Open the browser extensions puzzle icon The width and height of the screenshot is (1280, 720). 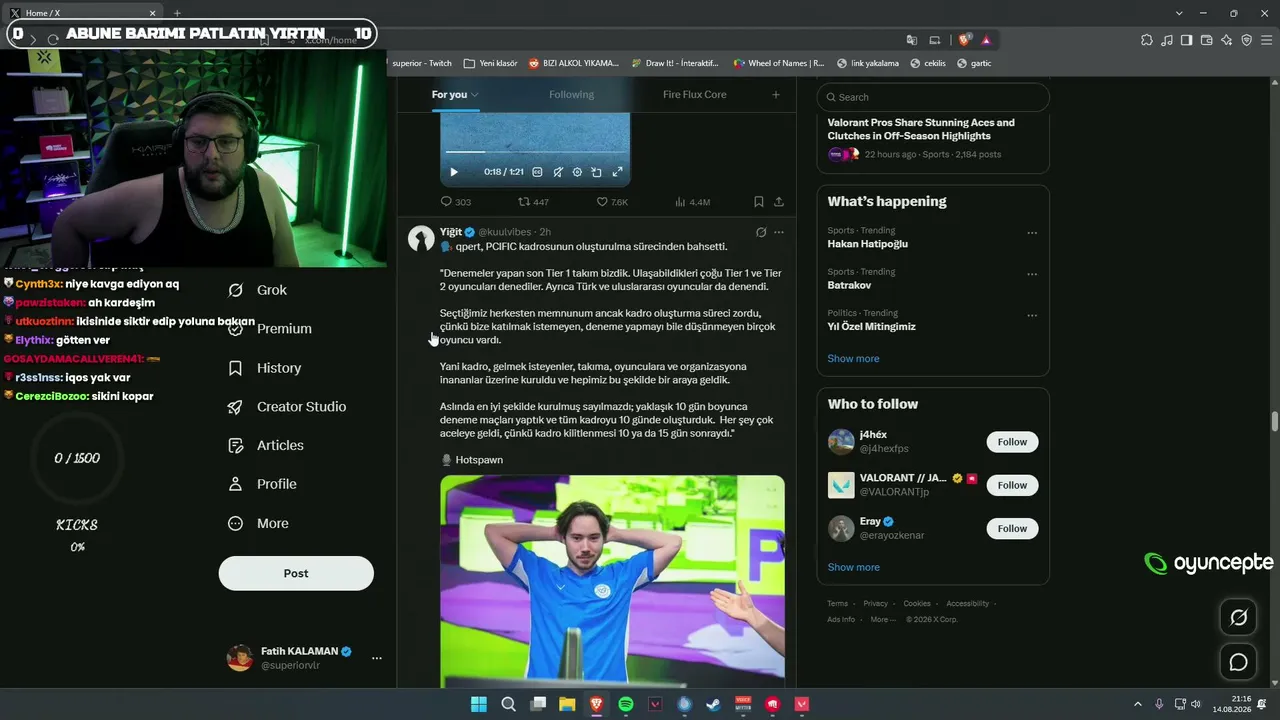(x=1146, y=40)
